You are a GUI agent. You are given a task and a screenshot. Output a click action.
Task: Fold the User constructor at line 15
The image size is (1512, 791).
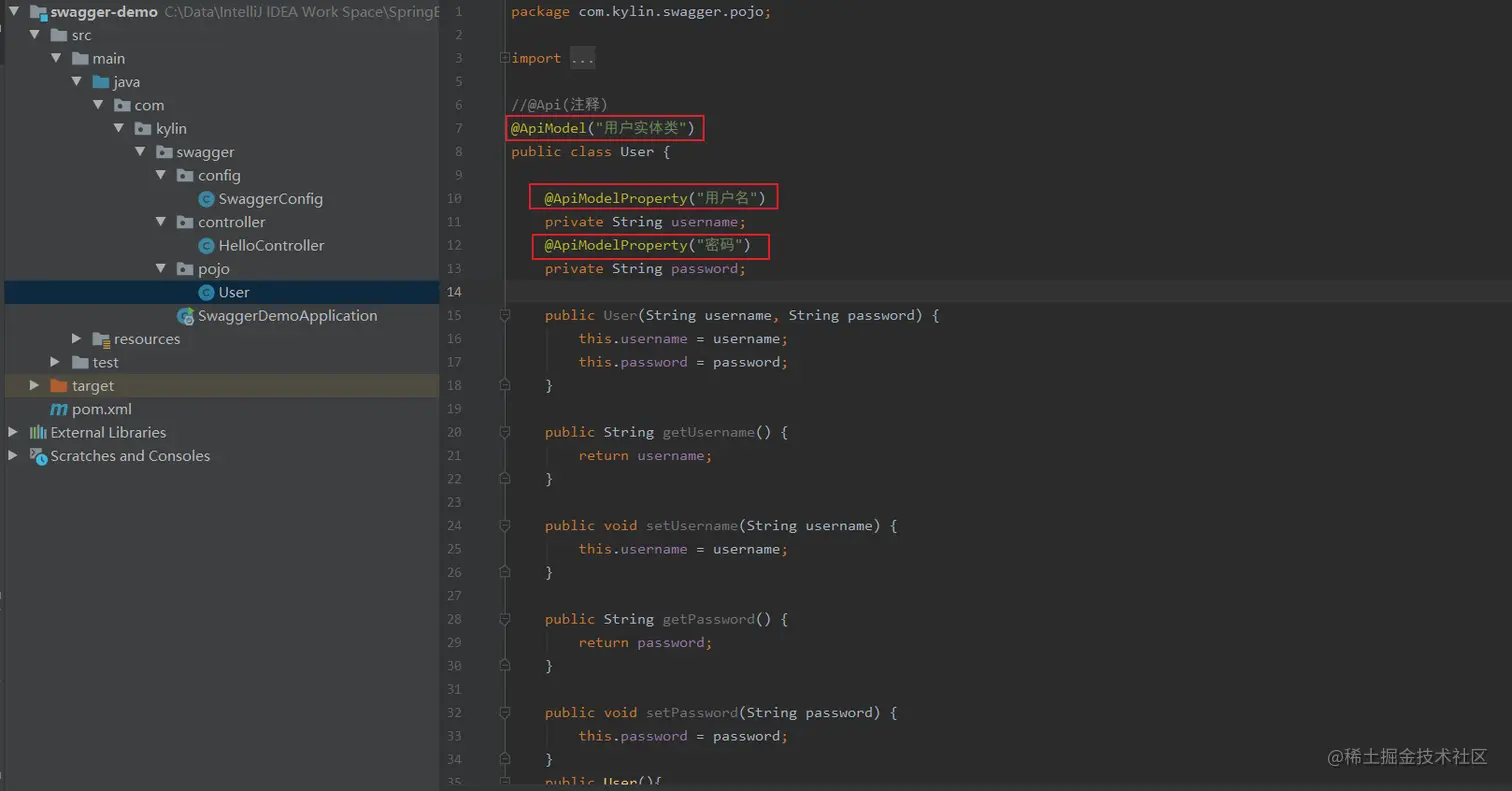(505, 315)
